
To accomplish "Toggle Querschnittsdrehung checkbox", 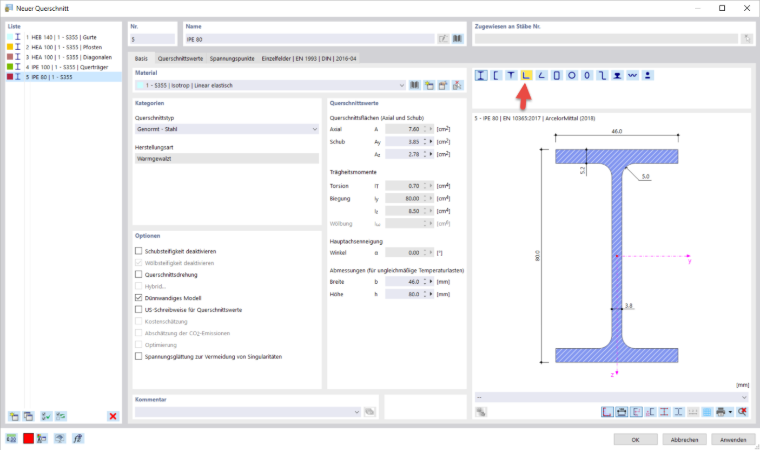I will coord(139,274).
